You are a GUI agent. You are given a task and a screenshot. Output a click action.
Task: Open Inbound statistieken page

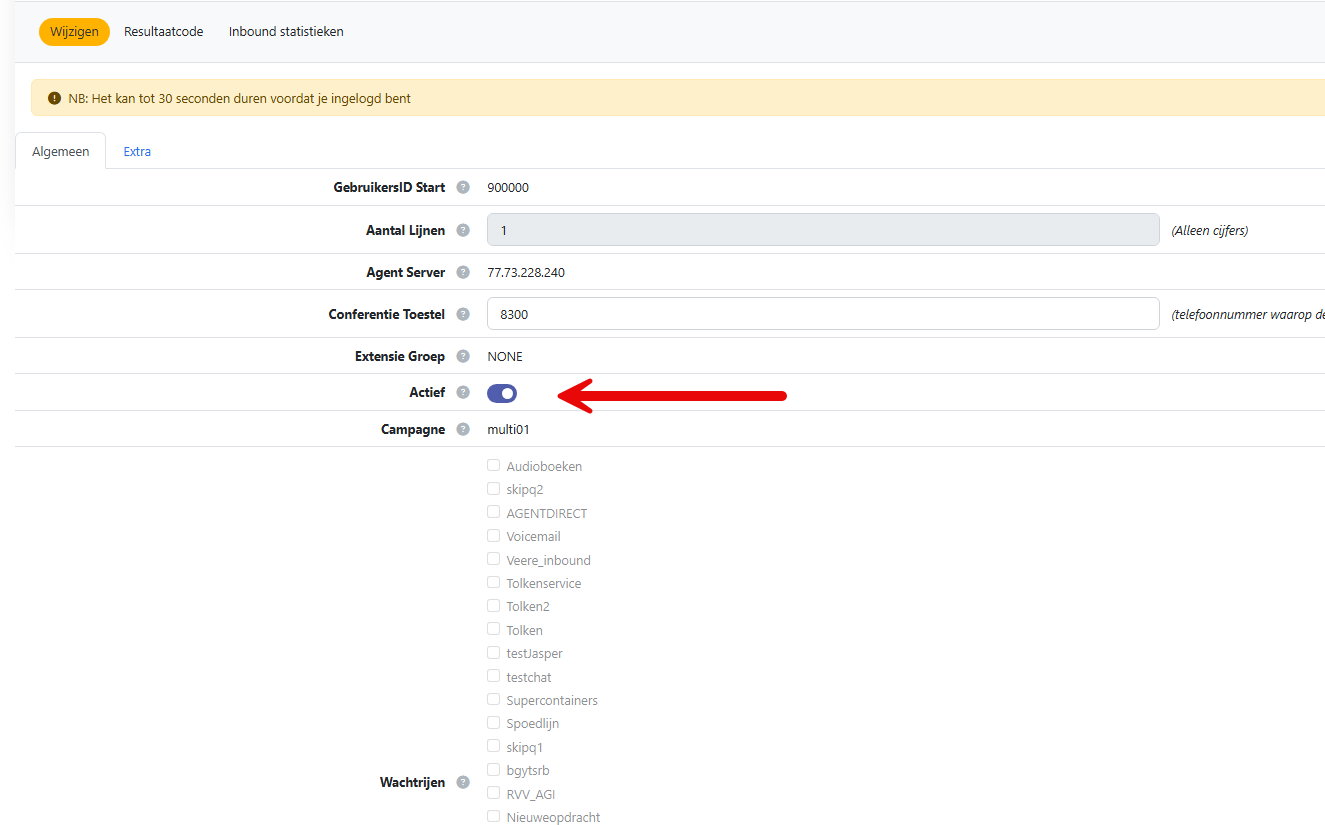click(286, 32)
